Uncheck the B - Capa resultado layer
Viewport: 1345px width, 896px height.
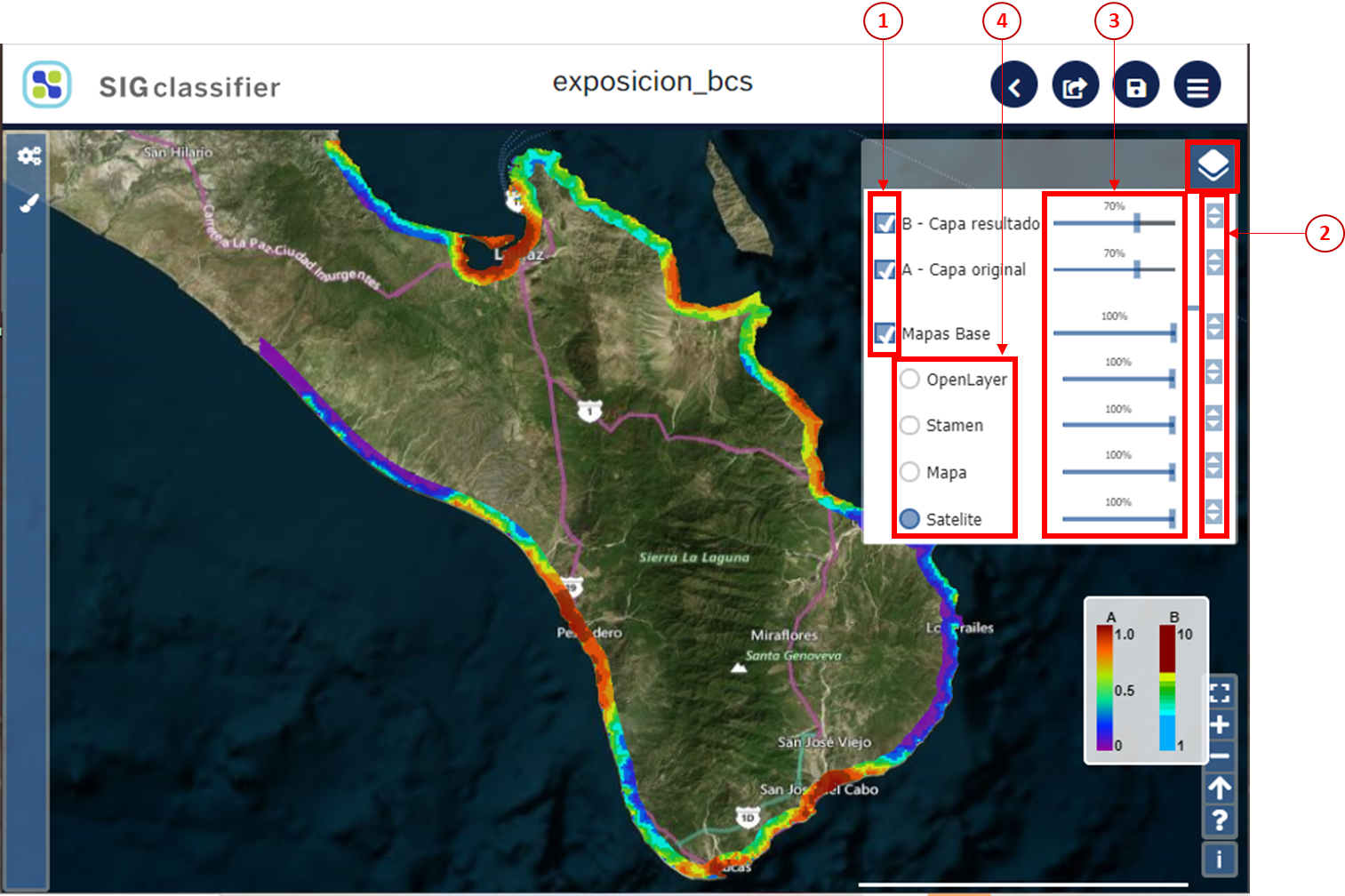click(885, 223)
